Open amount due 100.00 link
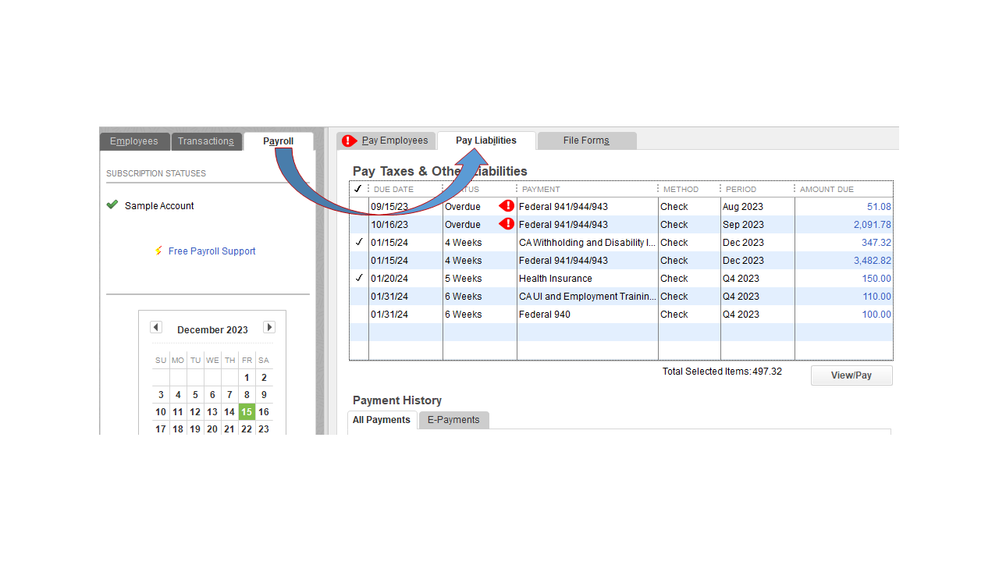The image size is (999, 562). (876, 313)
